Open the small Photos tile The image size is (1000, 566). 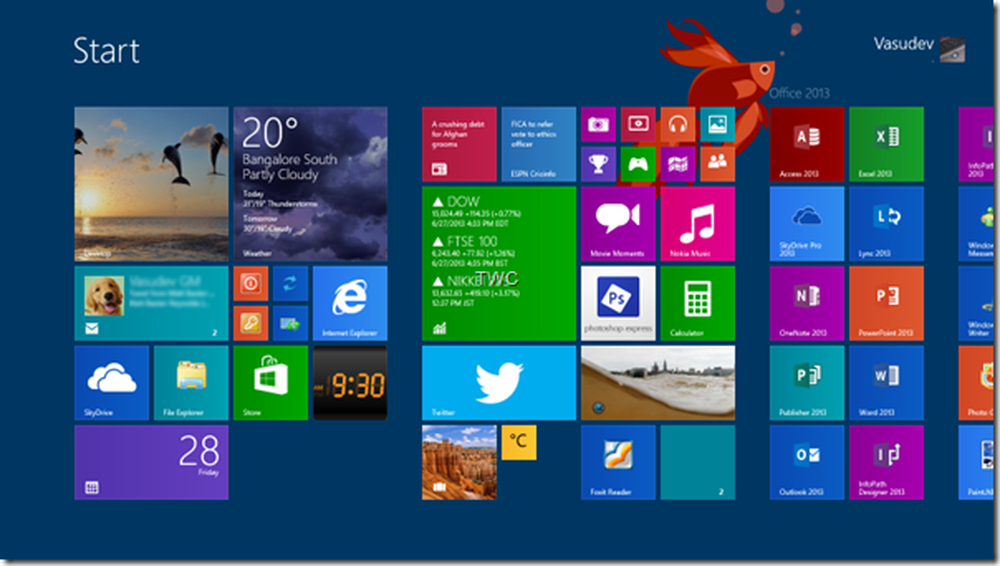717,124
